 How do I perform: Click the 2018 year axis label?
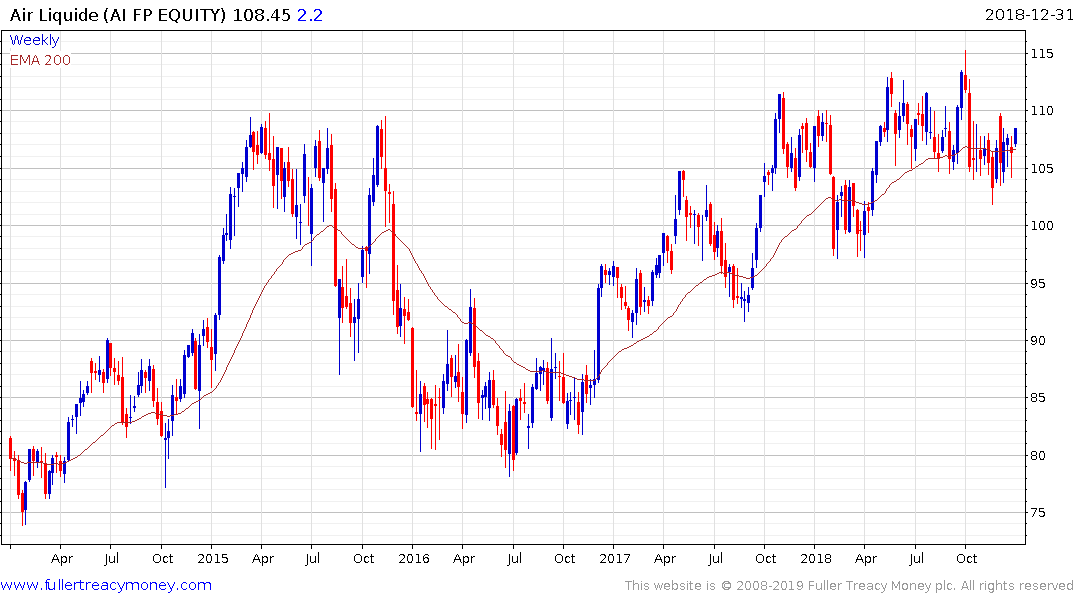(x=816, y=559)
